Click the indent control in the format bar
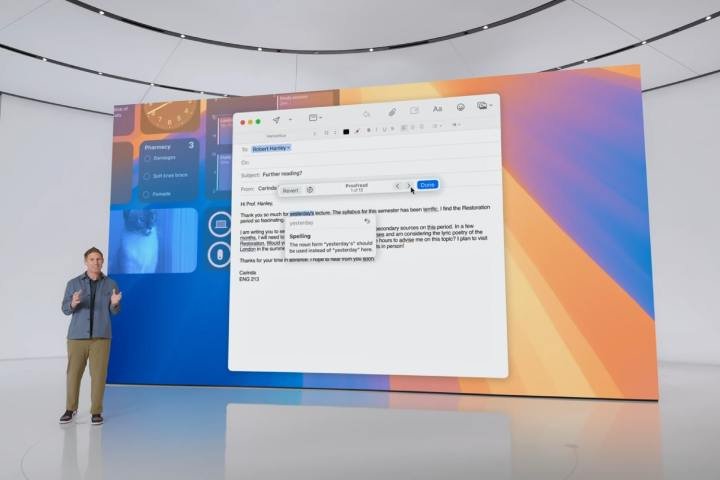720x480 pixels. (x=456, y=124)
